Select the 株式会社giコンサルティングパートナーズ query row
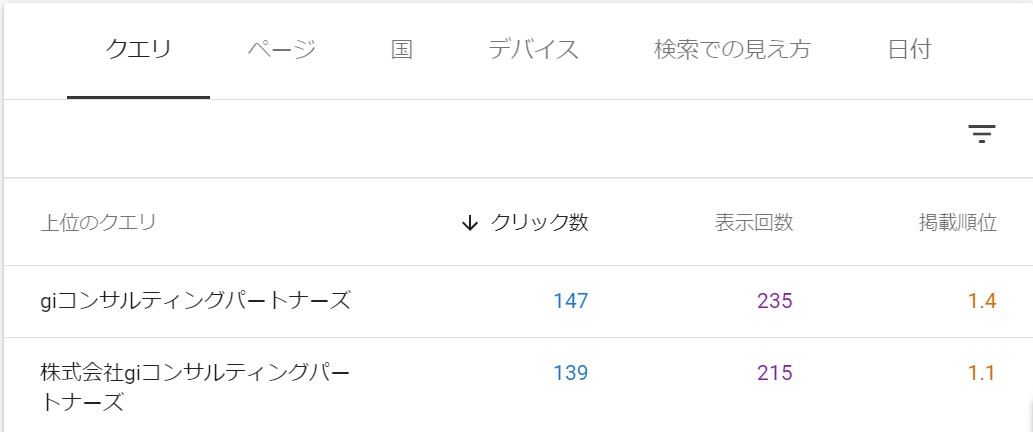Image resolution: width=1033 pixels, height=432 pixels. point(516,385)
